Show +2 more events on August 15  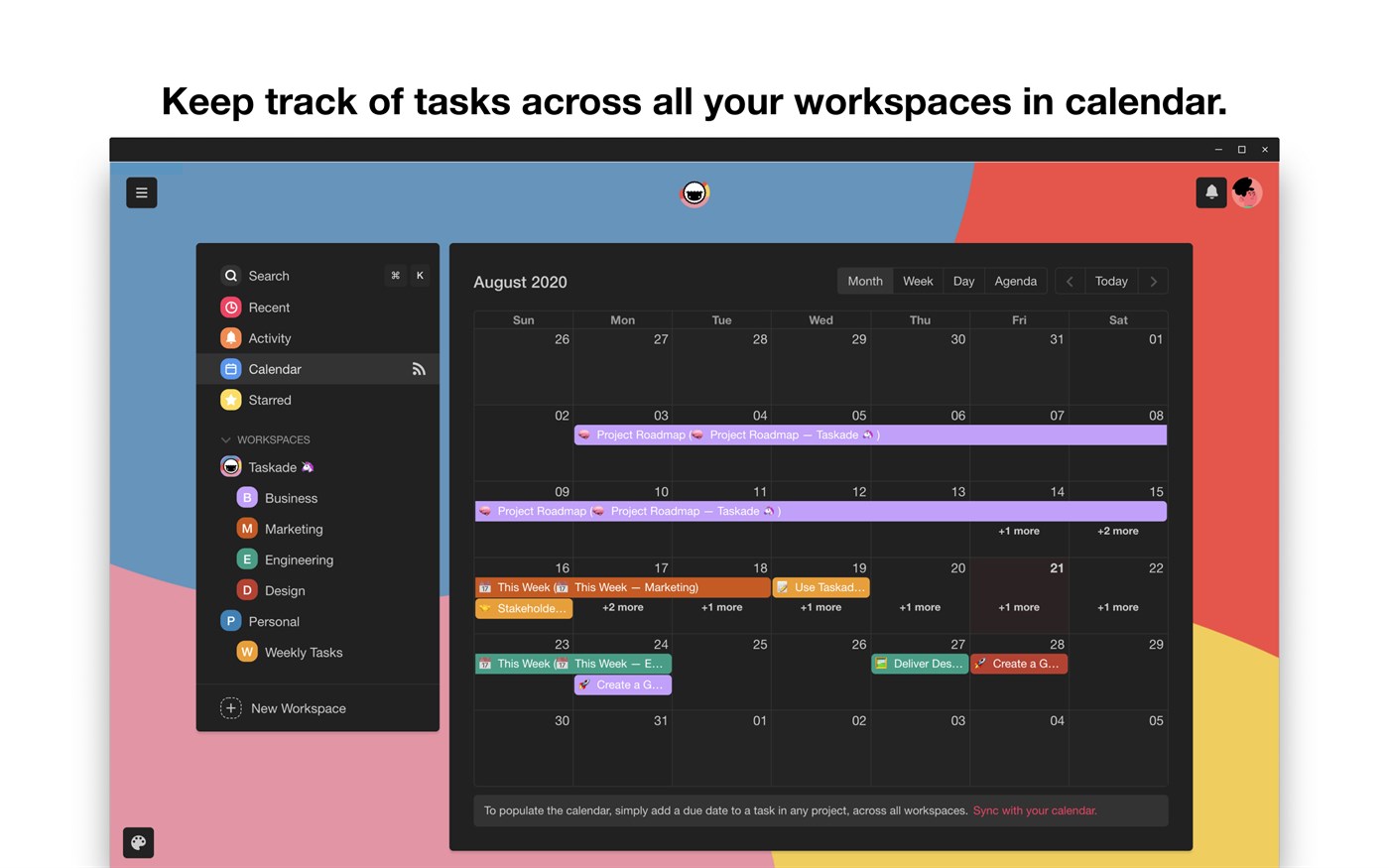[x=1117, y=531]
